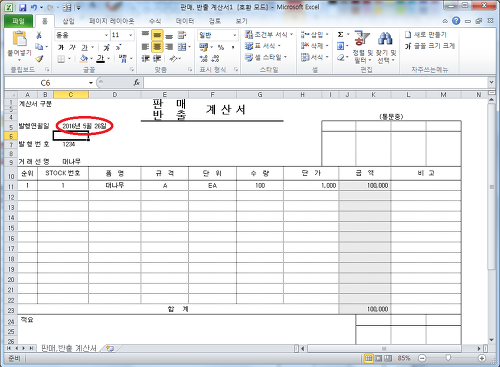This screenshot has height=367, width=500.
Task: Toggle the highlighted Middle Align button
Action: pos(157,35)
